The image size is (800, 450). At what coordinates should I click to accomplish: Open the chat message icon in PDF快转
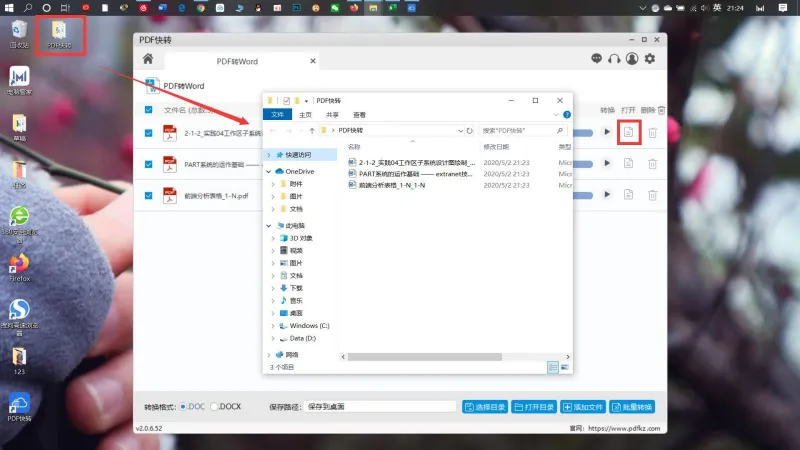(596, 58)
